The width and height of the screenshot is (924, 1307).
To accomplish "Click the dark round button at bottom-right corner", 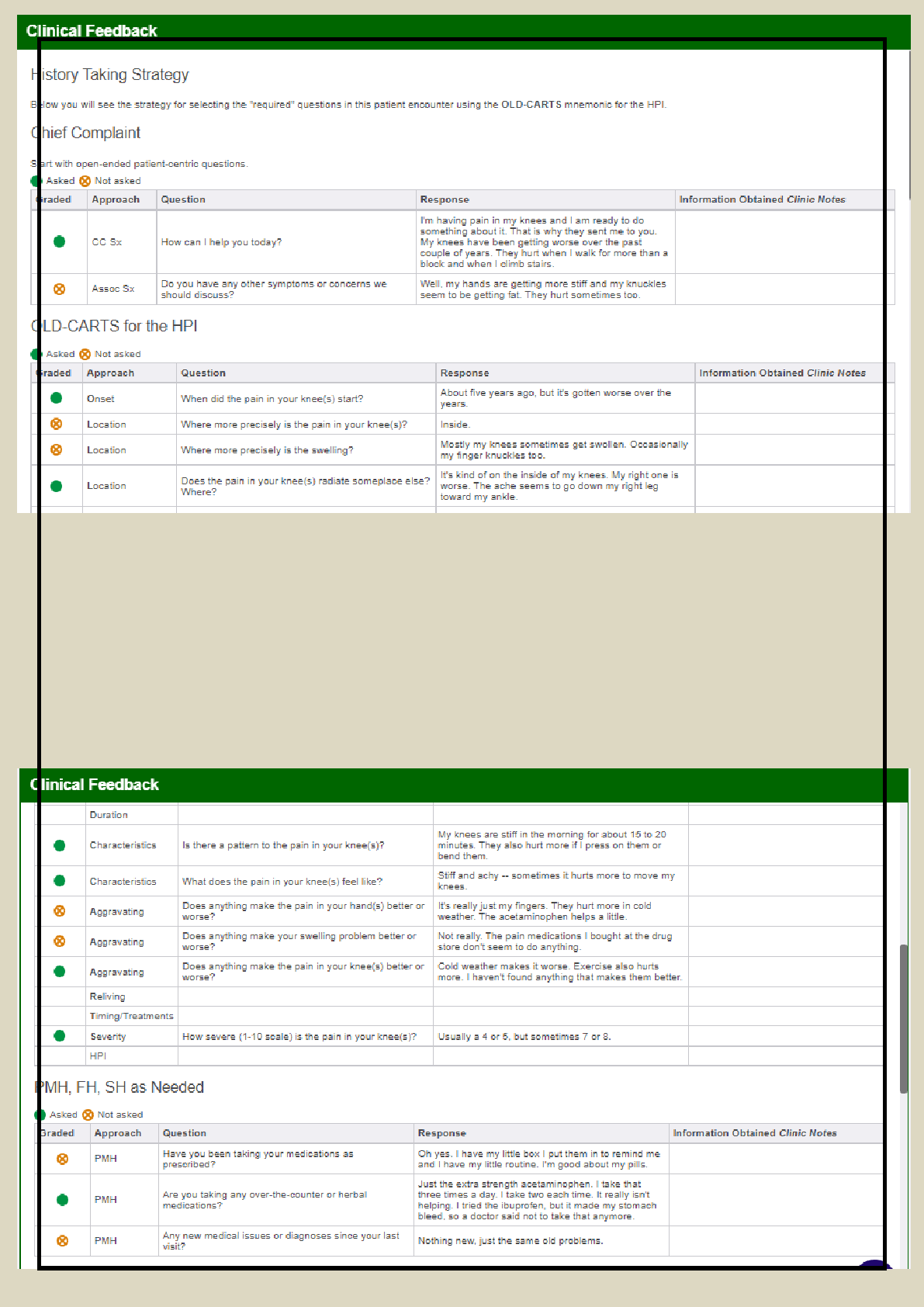I will pos(874,1265).
